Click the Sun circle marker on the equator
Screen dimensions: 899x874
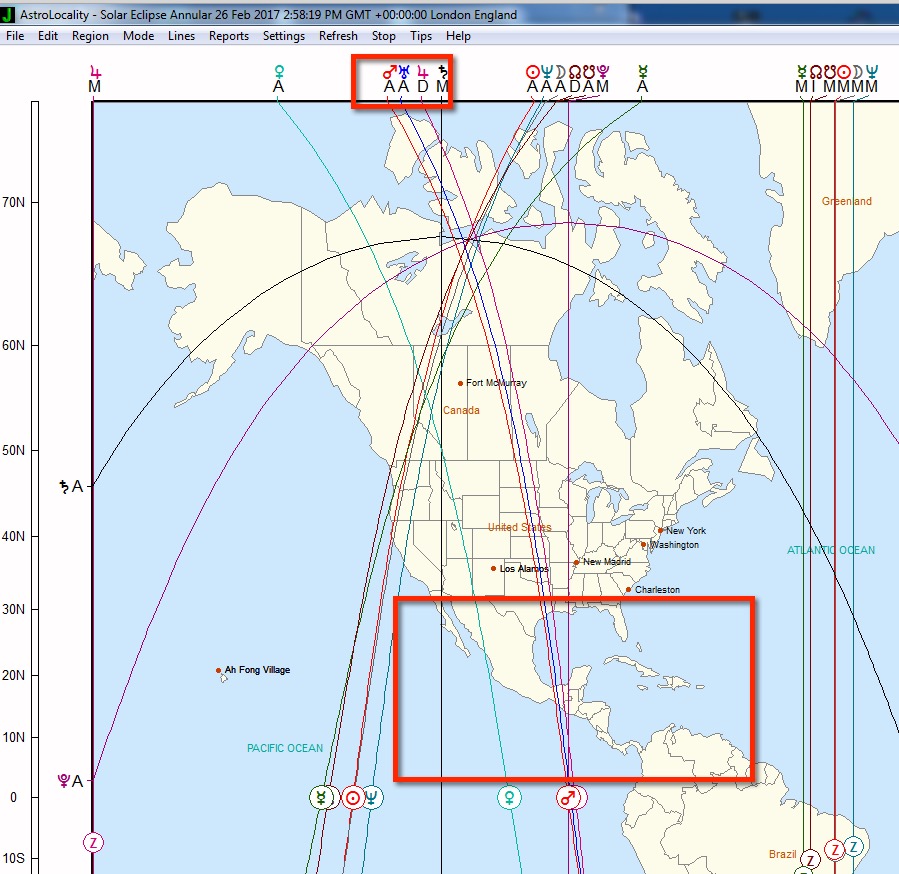click(352, 797)
